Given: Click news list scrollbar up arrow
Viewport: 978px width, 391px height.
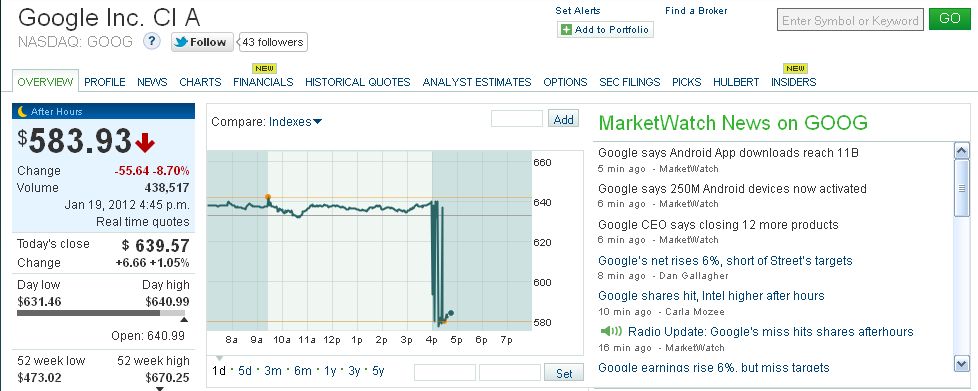Looking at the screenshot, I should point(962,150).
